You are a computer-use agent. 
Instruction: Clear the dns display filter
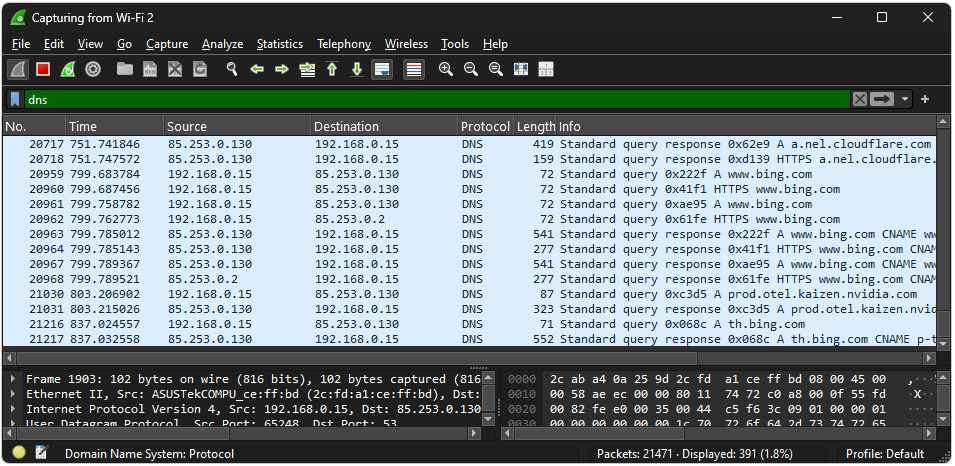860,99
